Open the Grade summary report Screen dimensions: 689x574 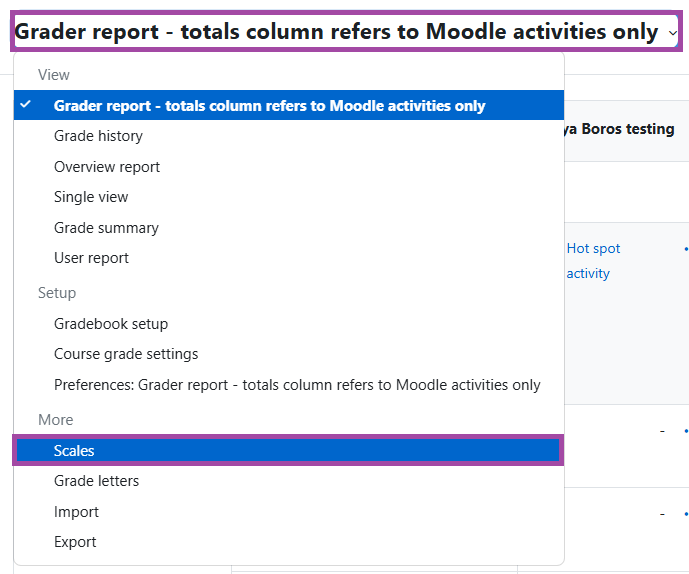click(289, 228)
